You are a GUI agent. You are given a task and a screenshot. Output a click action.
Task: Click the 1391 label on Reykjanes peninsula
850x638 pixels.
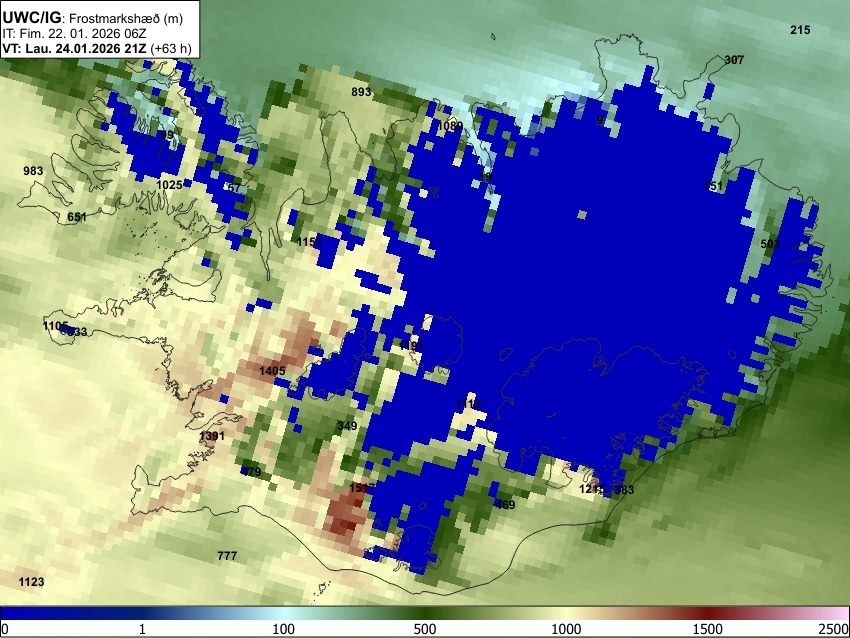pyautogui.click(x=212, y=436)
